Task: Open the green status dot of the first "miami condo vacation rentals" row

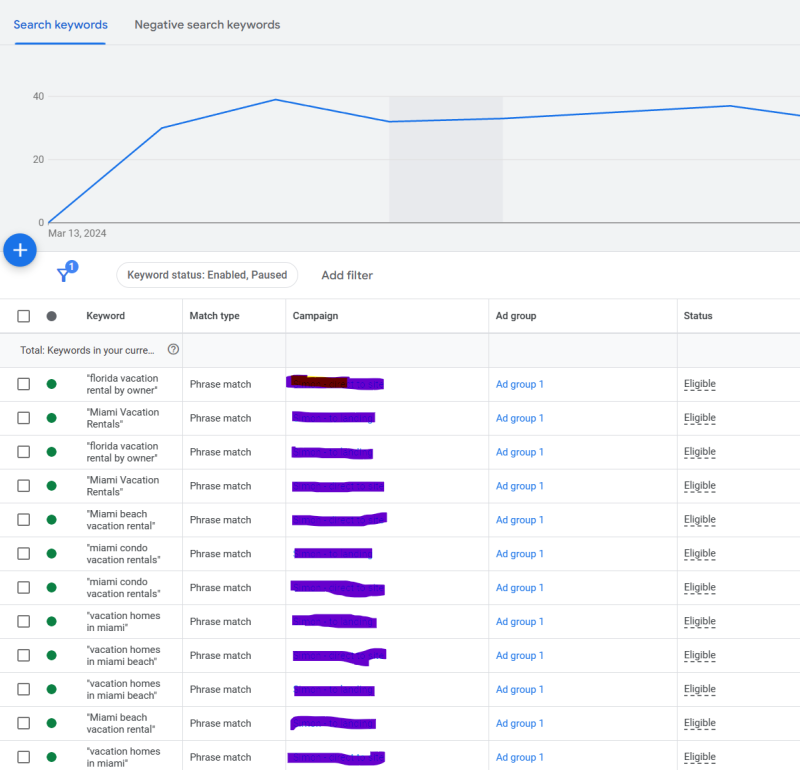Action: click(52, 554)
